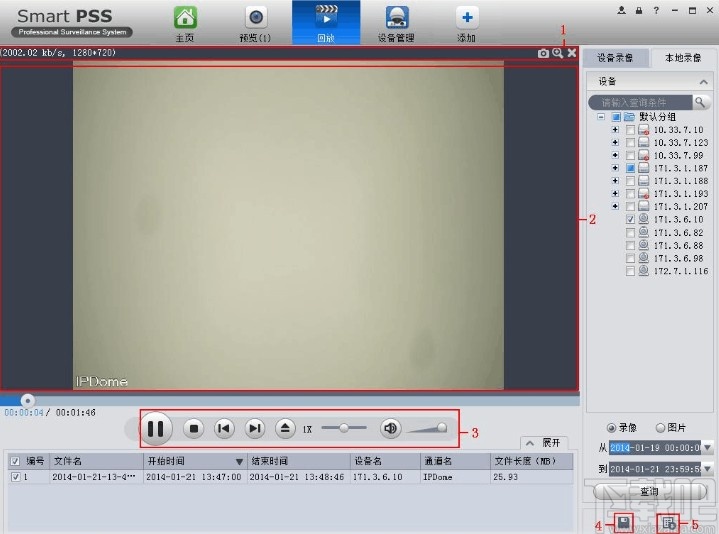Check the box for device 10.33.7.123
719x534 pixels.
tap(631, 143)
